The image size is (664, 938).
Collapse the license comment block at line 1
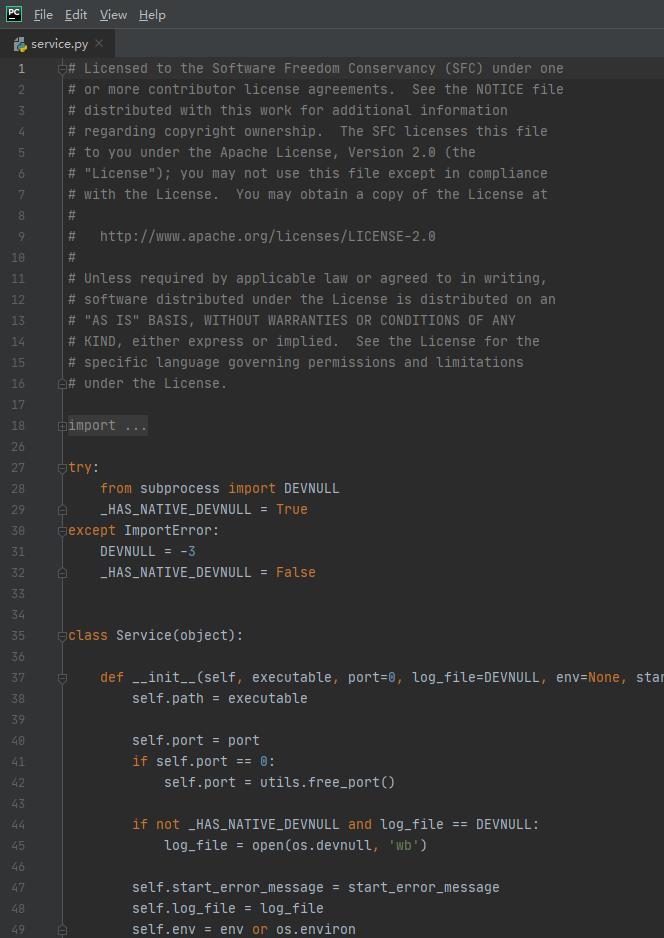tap(62, 69)
